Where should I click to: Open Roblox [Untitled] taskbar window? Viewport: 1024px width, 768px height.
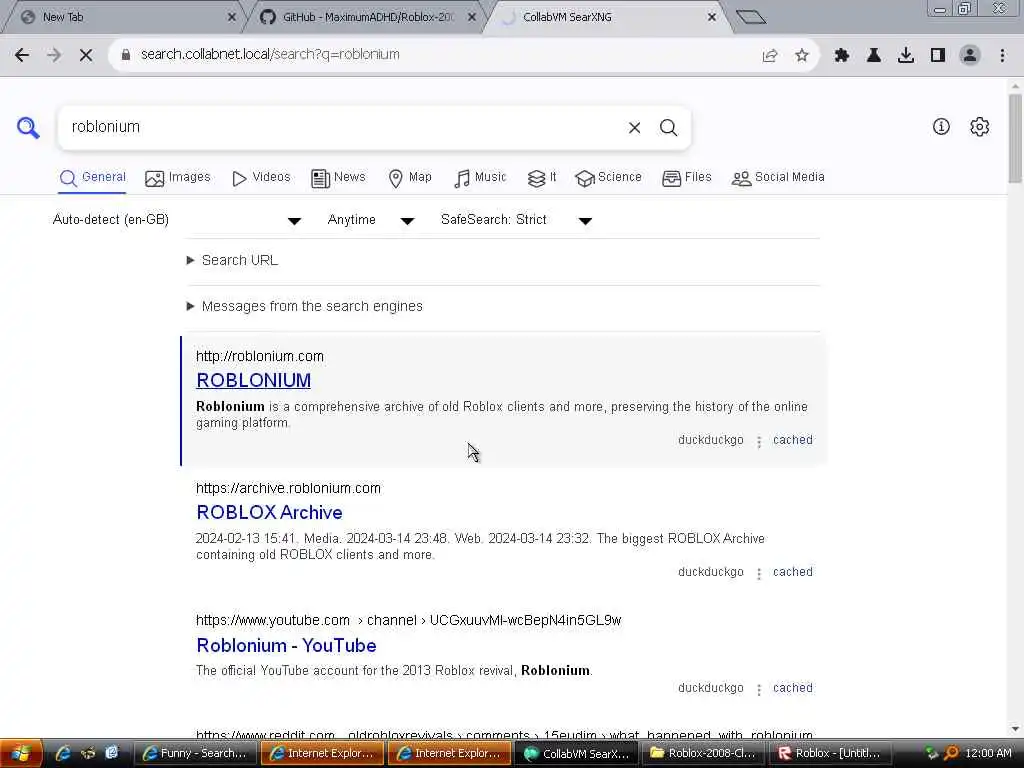(x=831, y=754)
